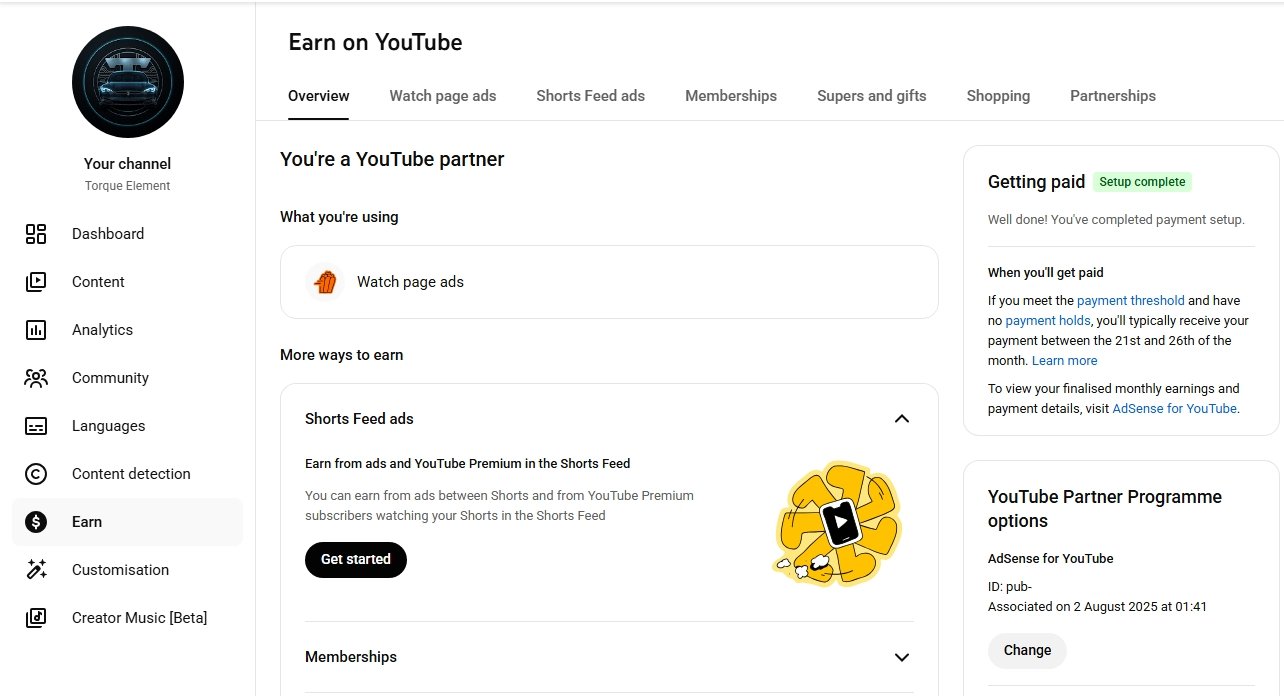Go to the Partnerships tab

(x=1112, y=96)
